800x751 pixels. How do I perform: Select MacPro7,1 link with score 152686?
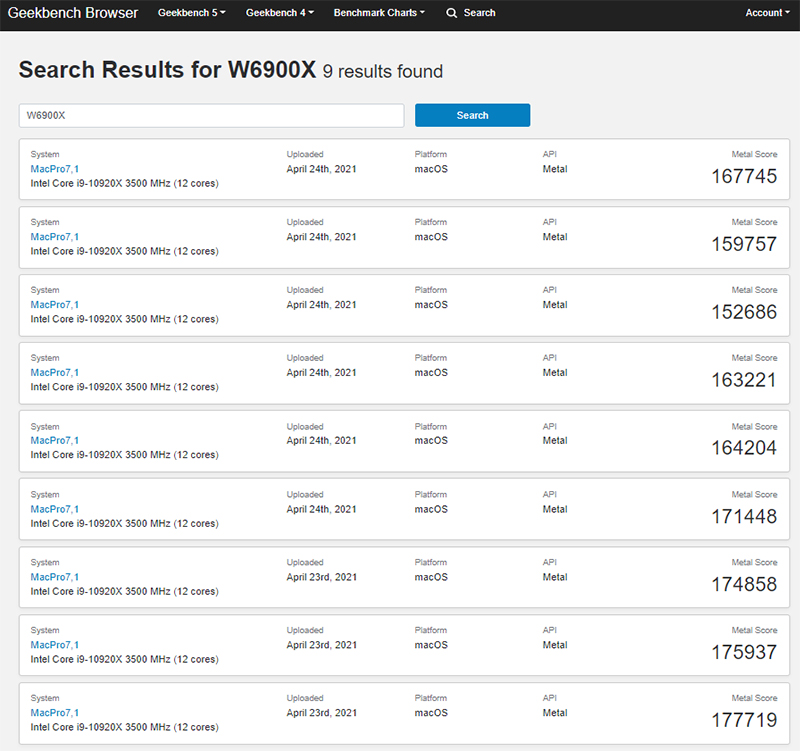[55, 305]
